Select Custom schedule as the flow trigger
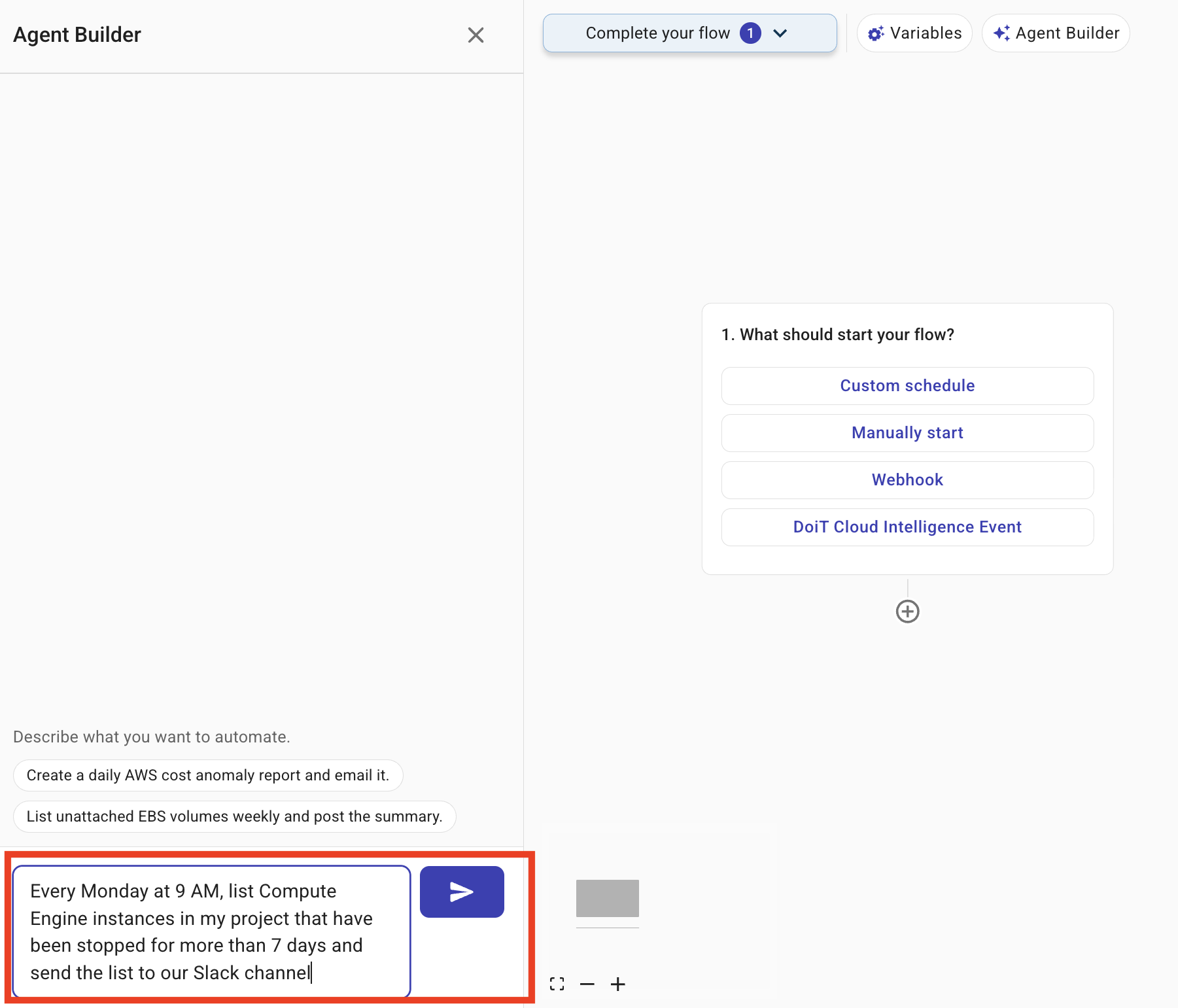The image size is (1178, 1008). pyautogui.click(x=907, y=385)
